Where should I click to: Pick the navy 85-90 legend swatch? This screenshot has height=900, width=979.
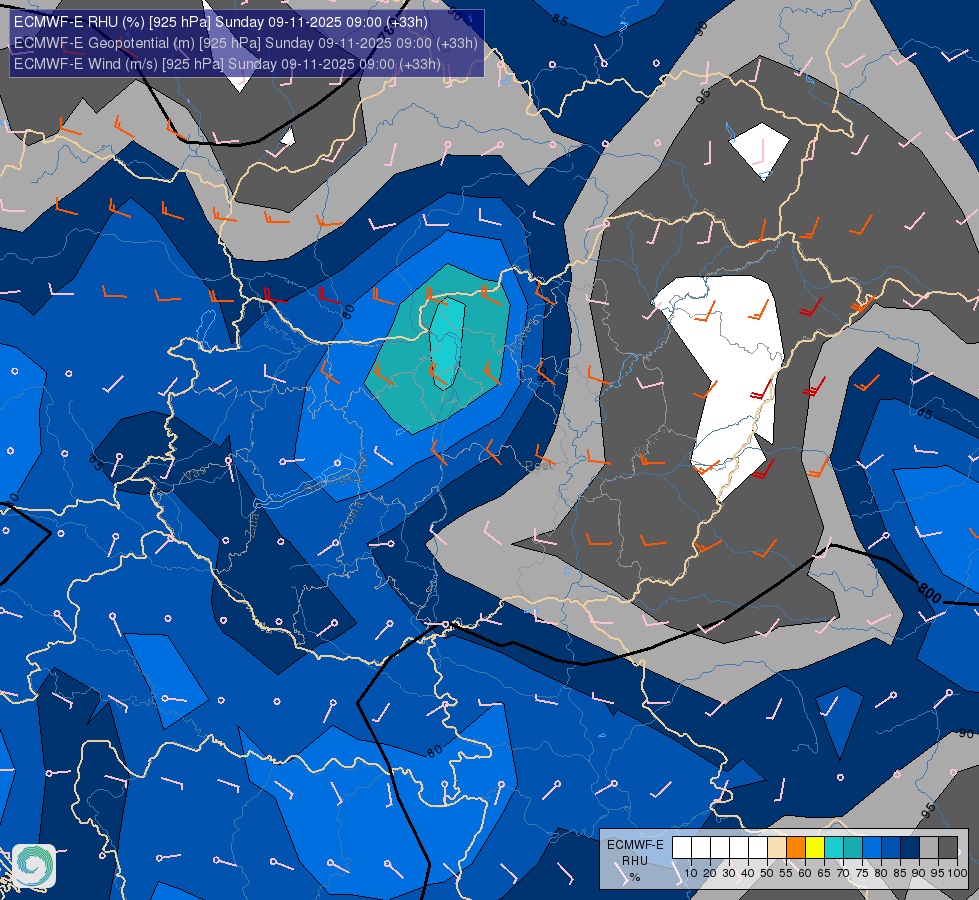coord(910,848)
